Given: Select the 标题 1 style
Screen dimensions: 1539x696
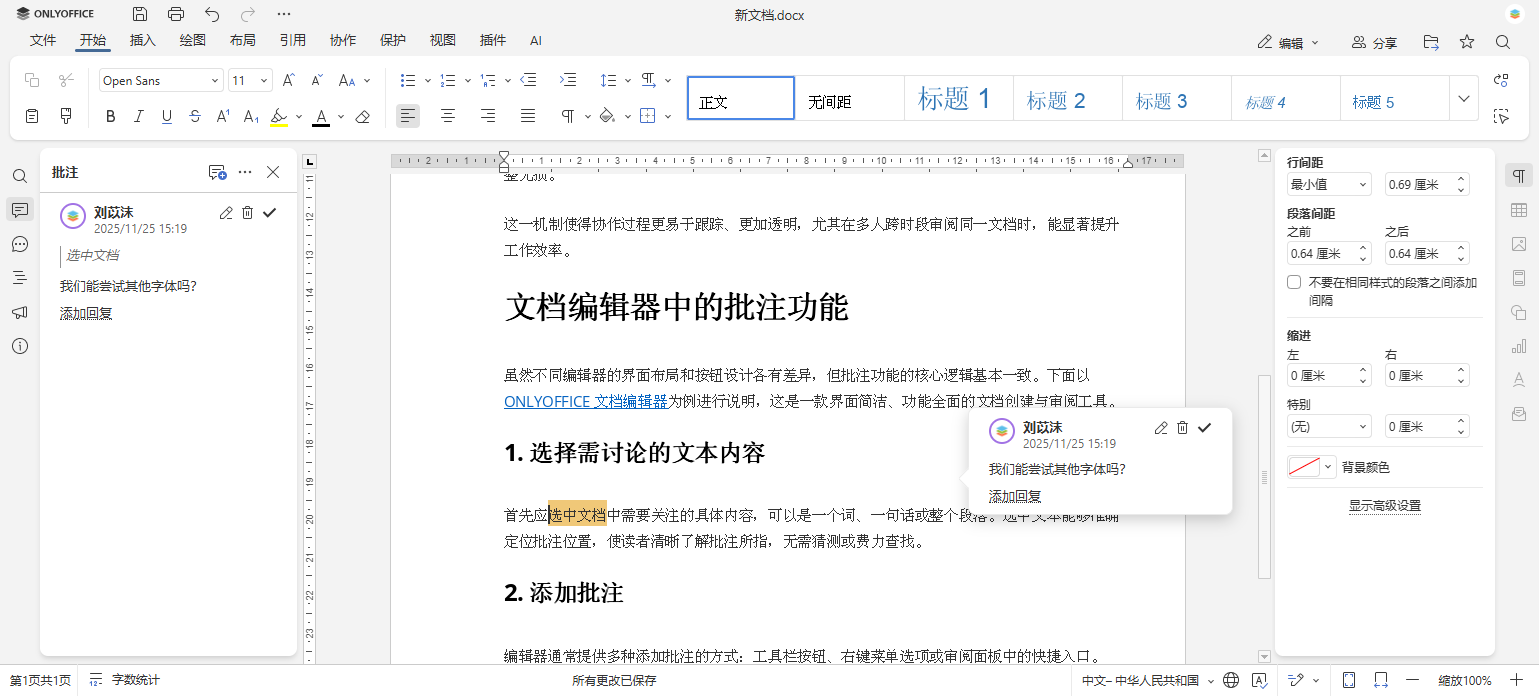Looking at the screenshot, I should [957, 97].
